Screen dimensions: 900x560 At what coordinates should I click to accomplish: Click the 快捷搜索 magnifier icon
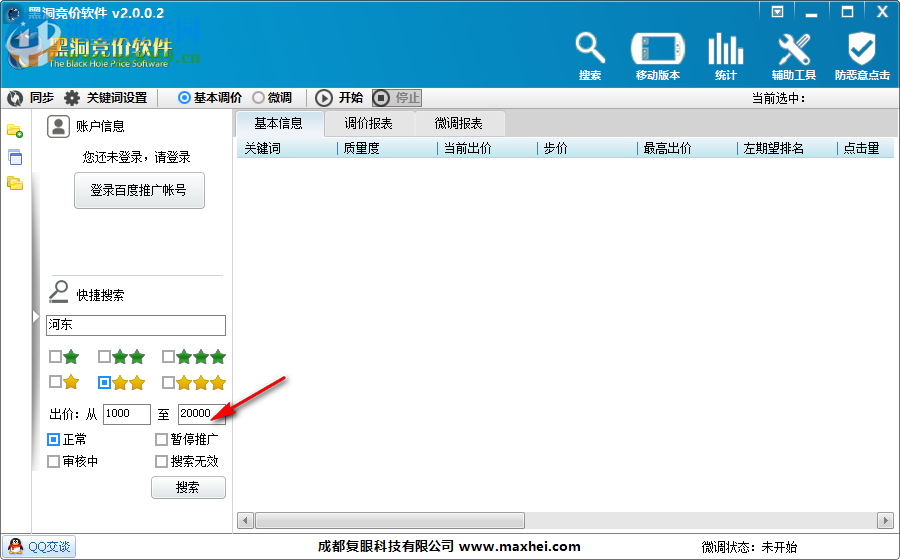coord(58,292)
